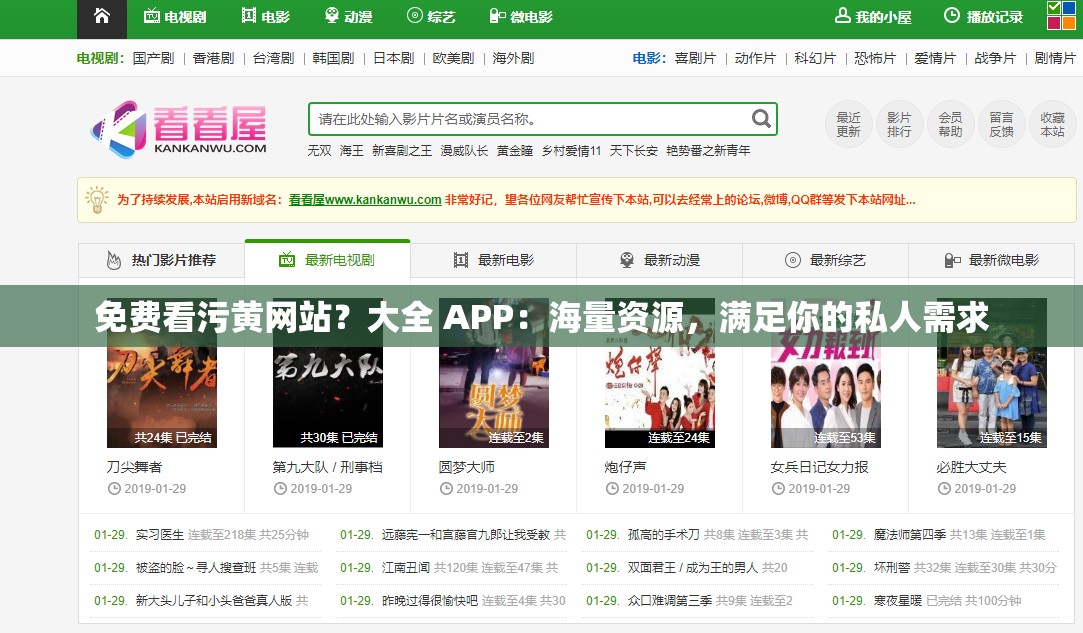Open 众口难调第三季 list entry

click(670, 601)
